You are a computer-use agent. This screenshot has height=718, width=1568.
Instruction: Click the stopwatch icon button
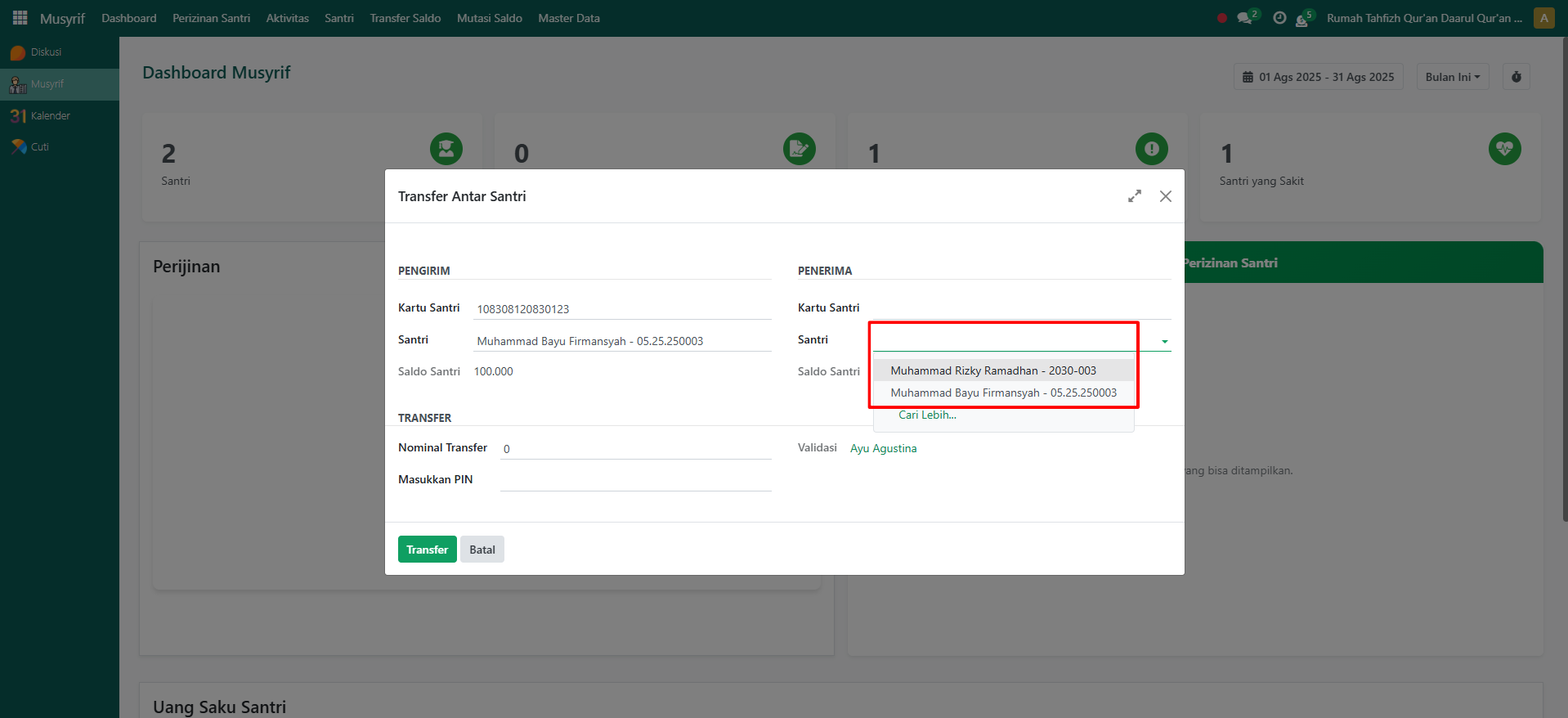point(1516,77)
